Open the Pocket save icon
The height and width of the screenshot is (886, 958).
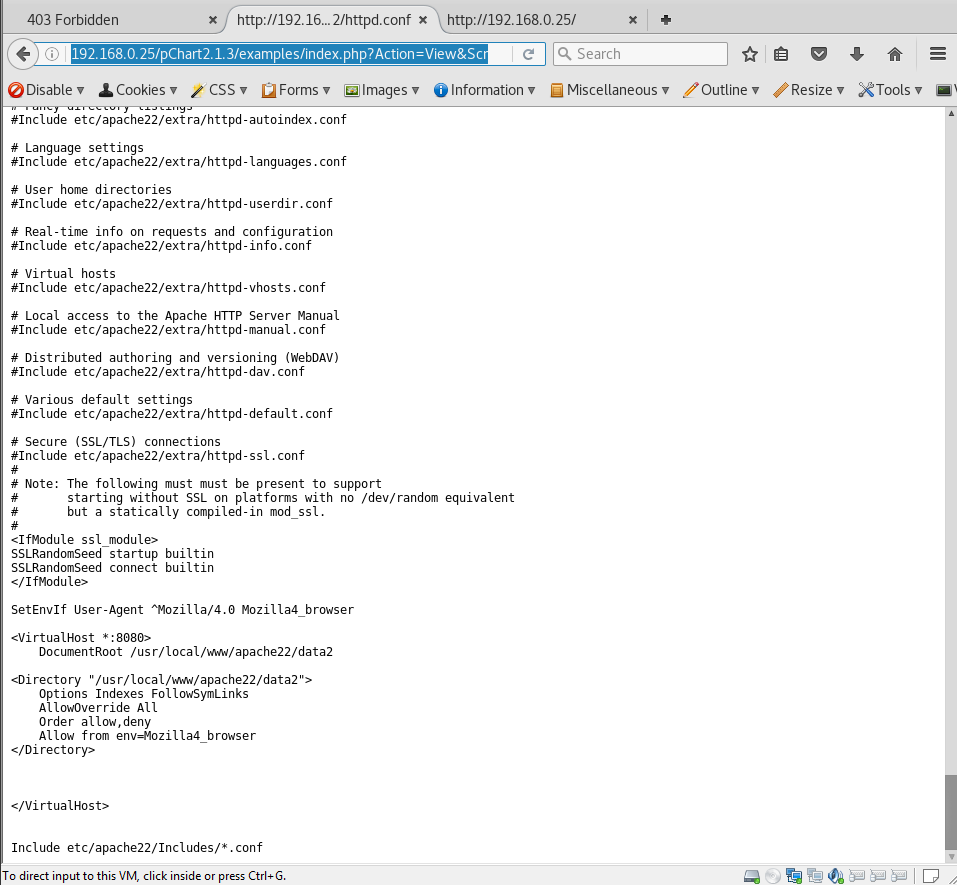pos(819,54)
